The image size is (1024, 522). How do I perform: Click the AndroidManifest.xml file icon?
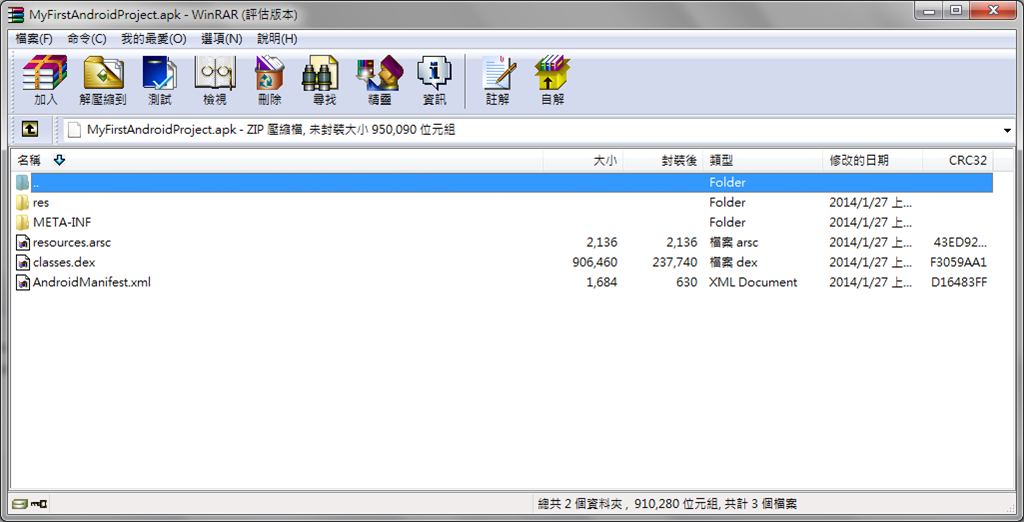pos(22,282)
